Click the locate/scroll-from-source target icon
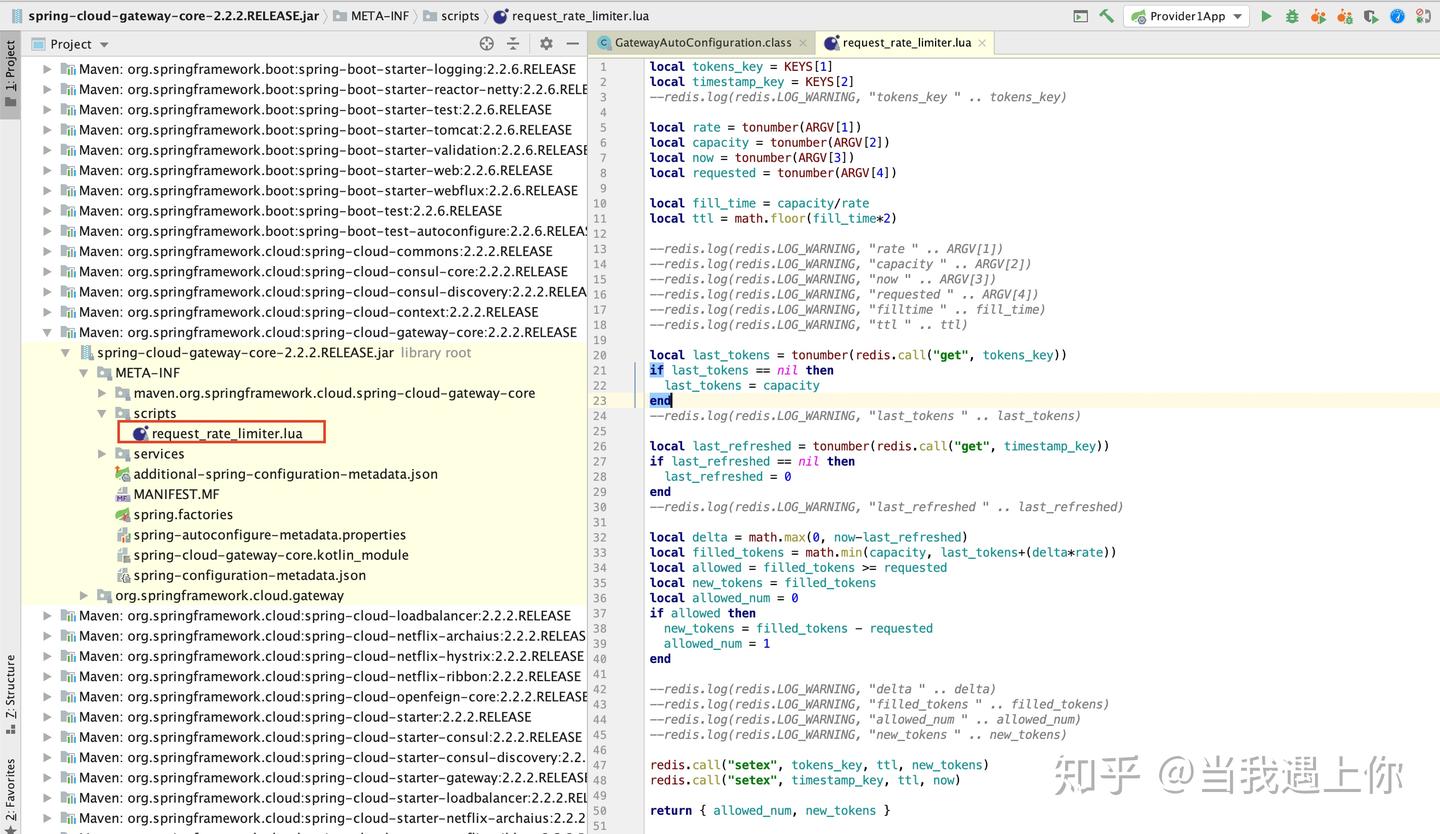Viewport: 1440px width, 834px height. pyautogui.click(x=486, y=44)
